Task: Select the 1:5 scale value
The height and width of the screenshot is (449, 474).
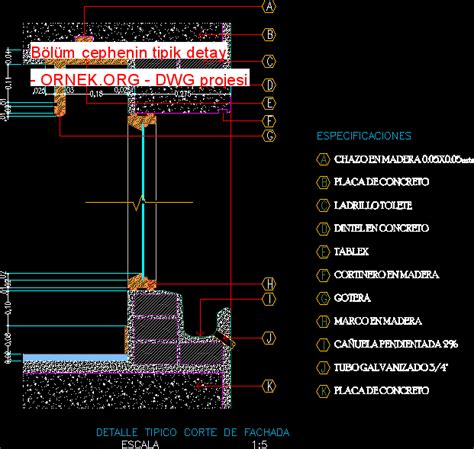Action: (260, 445)
